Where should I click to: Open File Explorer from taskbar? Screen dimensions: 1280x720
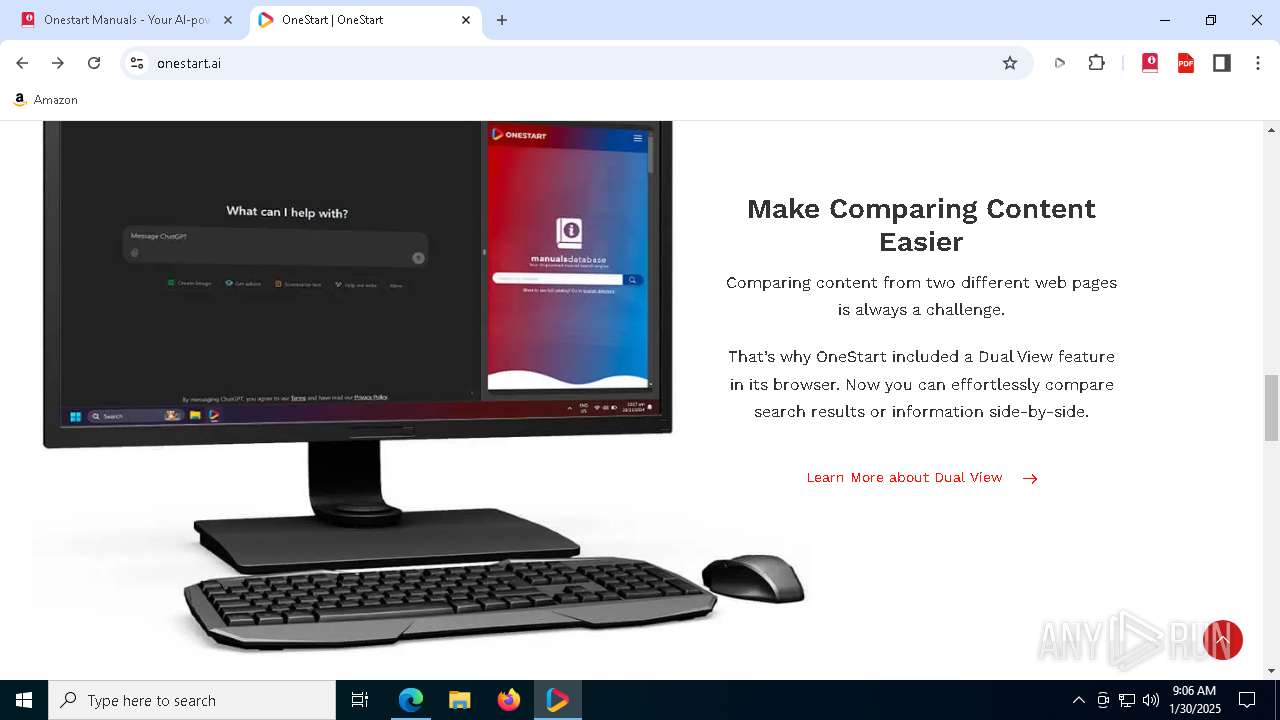pos(459,700)
